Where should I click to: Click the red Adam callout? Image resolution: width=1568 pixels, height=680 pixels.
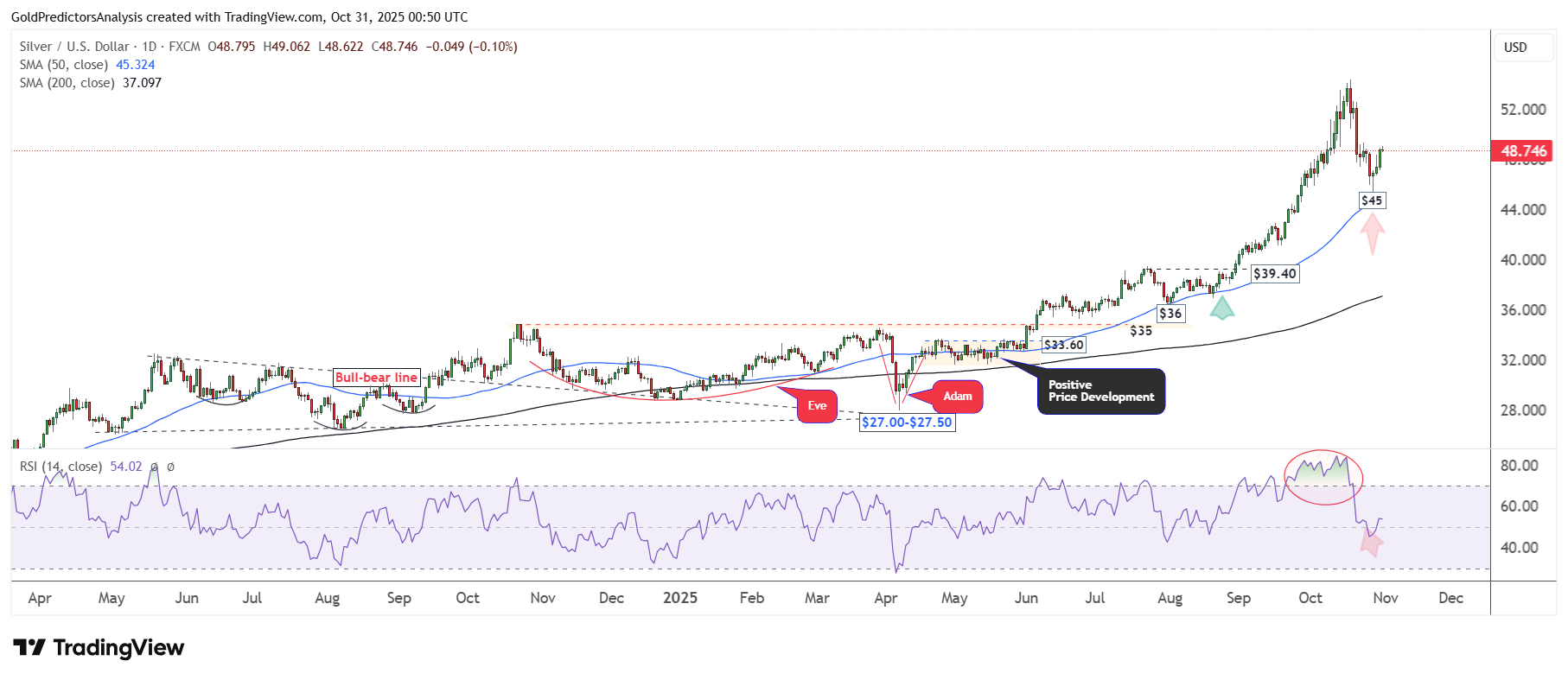point(957,397)
